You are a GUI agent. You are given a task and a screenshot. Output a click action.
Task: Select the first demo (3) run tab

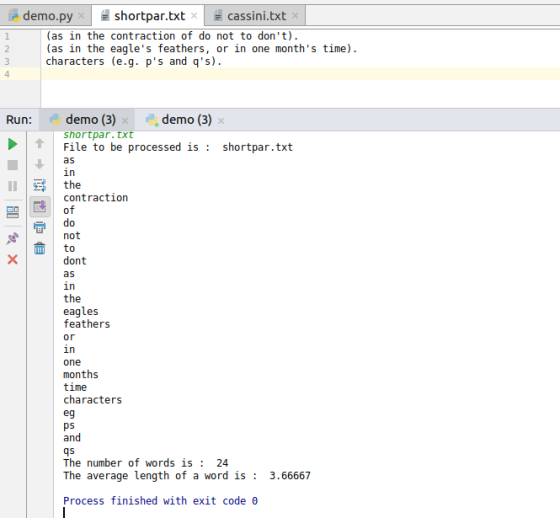tap(88, 120)
